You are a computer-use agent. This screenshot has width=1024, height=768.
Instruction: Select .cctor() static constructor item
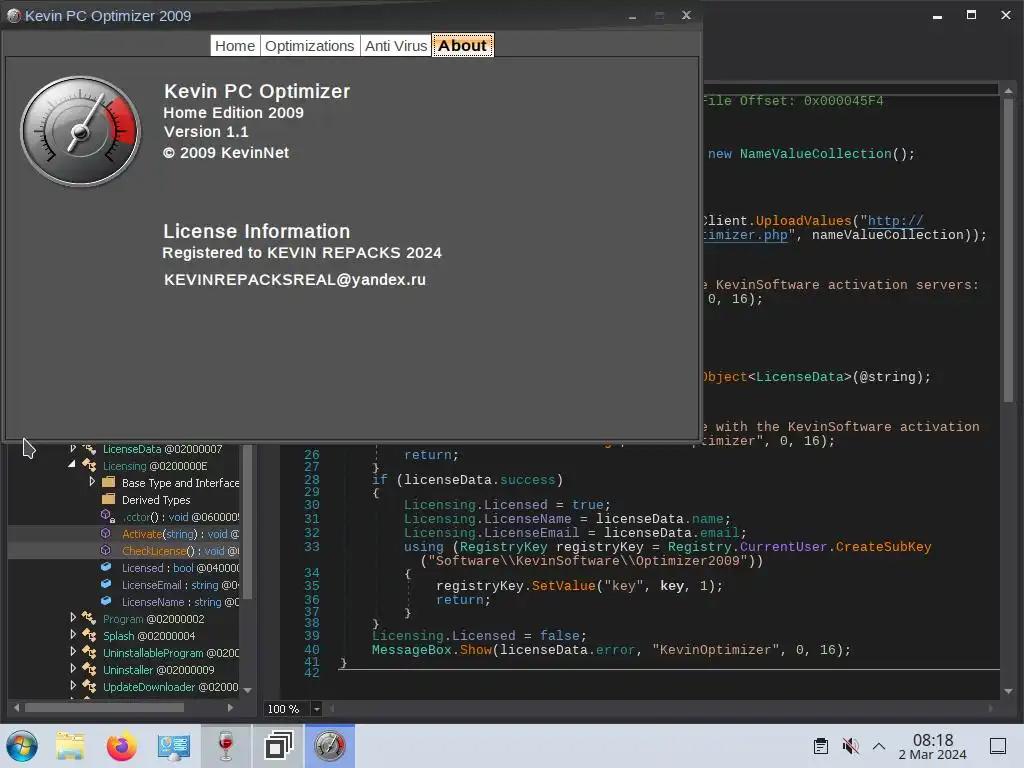point(180,517)
